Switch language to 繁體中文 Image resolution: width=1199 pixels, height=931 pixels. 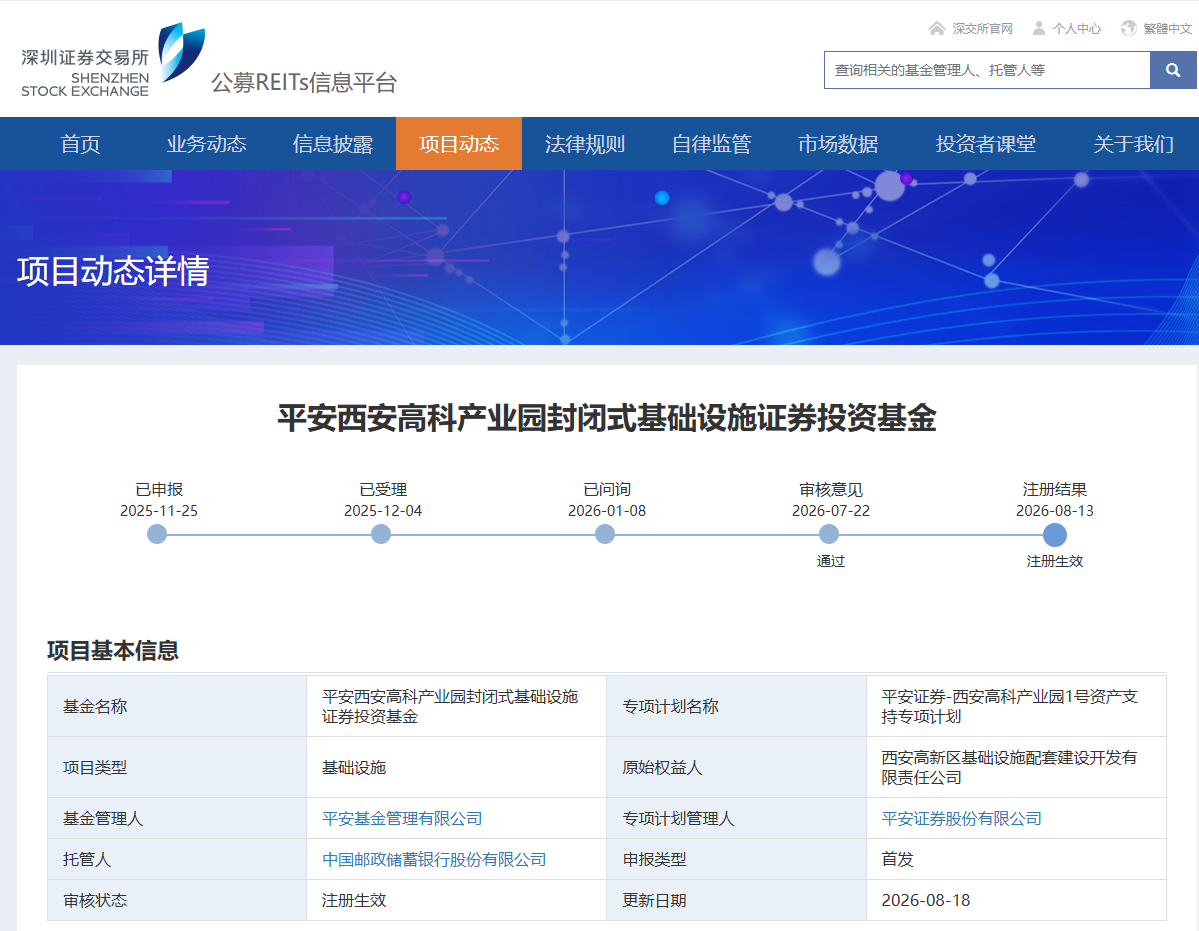click(1167, 28)
